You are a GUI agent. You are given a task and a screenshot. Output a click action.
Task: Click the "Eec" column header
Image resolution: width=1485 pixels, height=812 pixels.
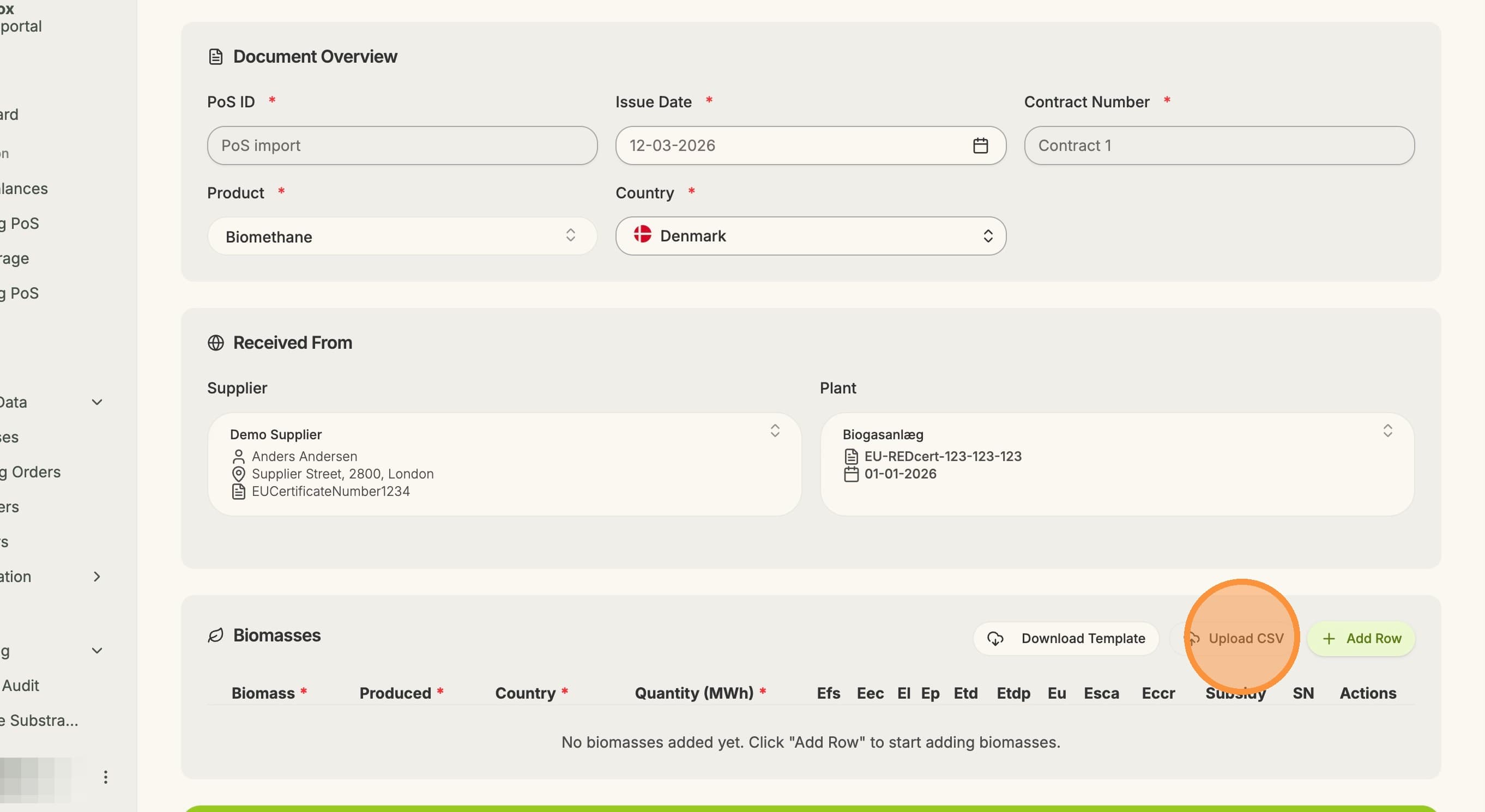click(870, 693)
